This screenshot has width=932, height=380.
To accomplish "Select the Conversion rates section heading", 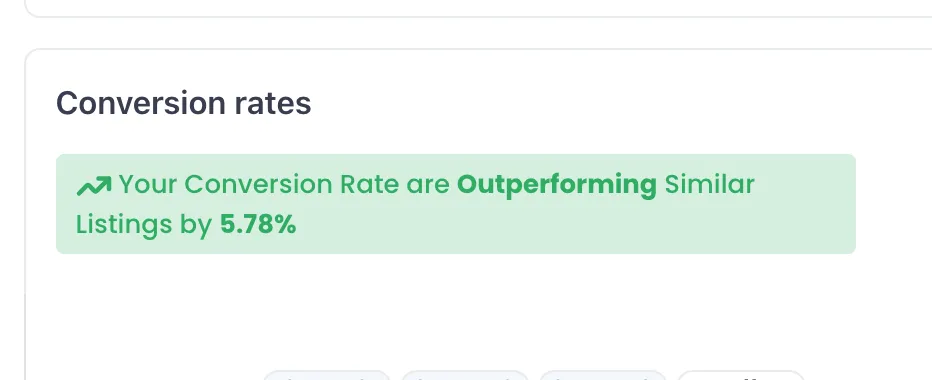I will tap(184, 103).
